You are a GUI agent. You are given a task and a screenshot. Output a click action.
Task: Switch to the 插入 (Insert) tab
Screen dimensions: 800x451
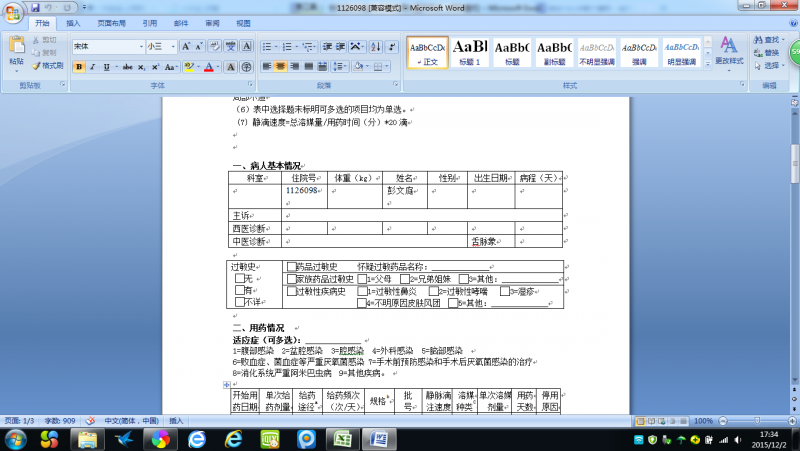tap(73, 23)
